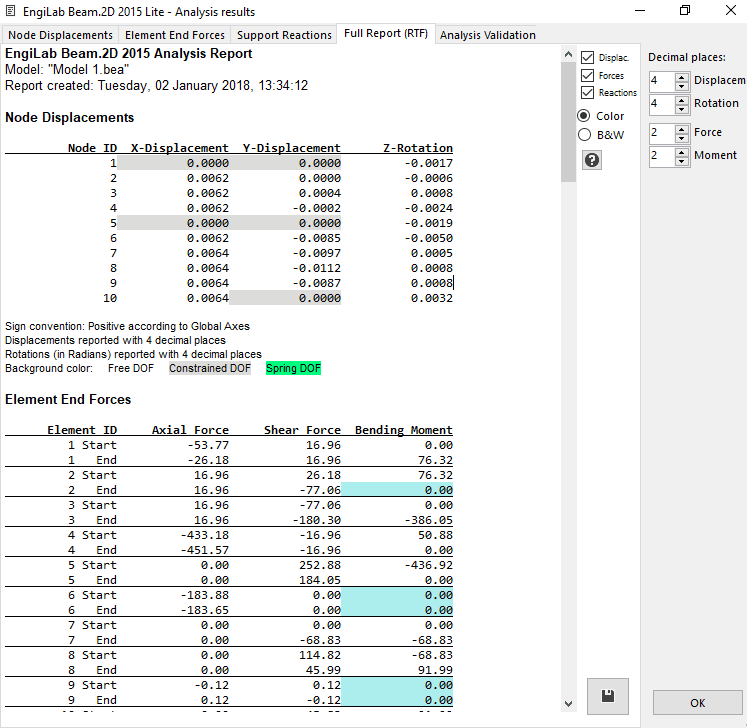Click the Shear Force column header
The image size is (747, 728).
click(303, 430)
